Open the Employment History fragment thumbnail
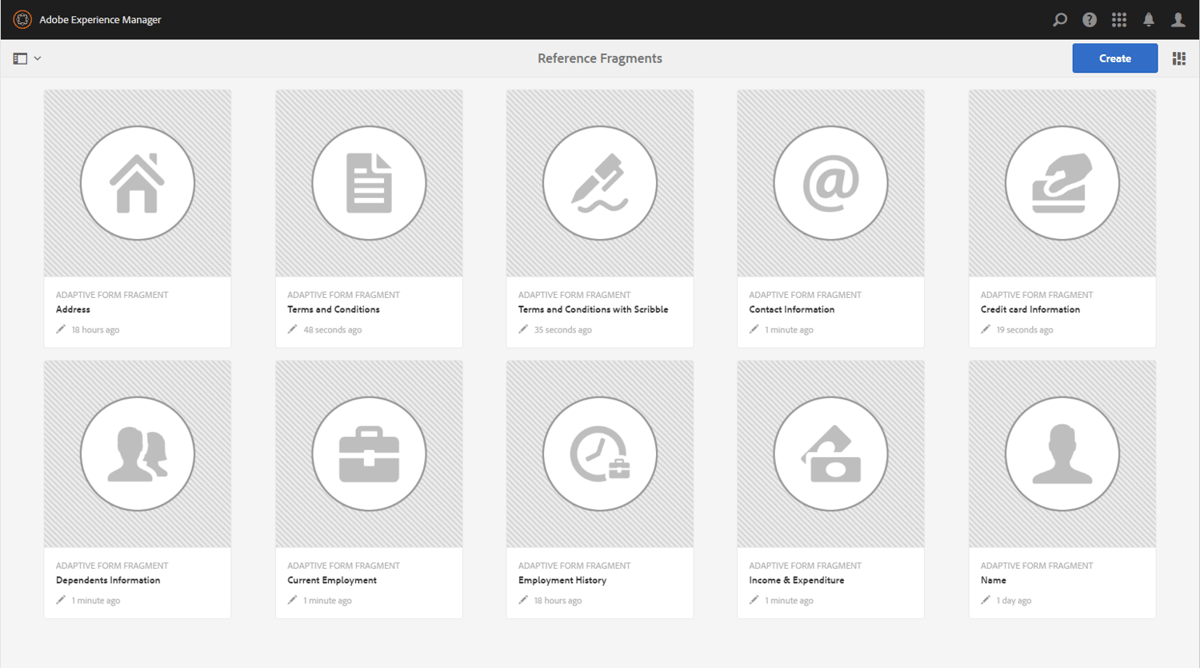The width and height of the screenshot is (1200, 668). coord(599,453)
